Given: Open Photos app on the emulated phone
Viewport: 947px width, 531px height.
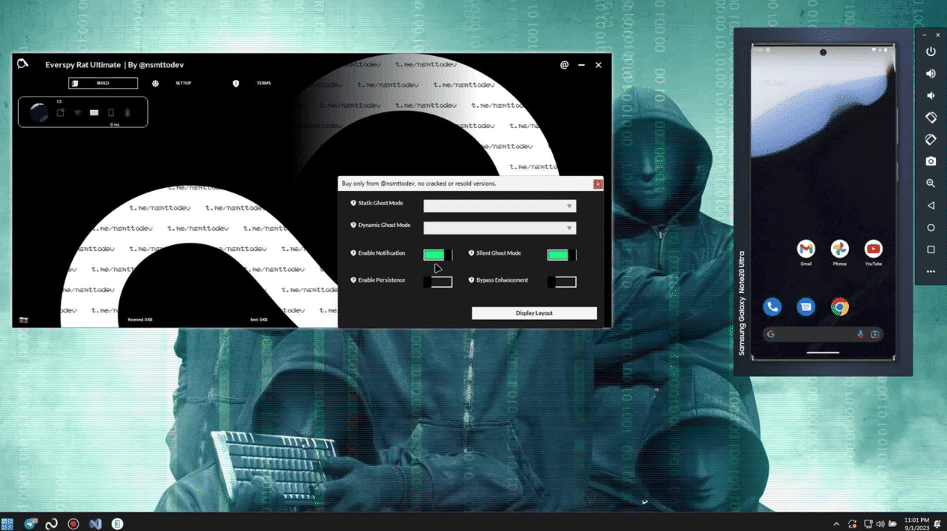Looking at the screenshot, I should (839, 249).
